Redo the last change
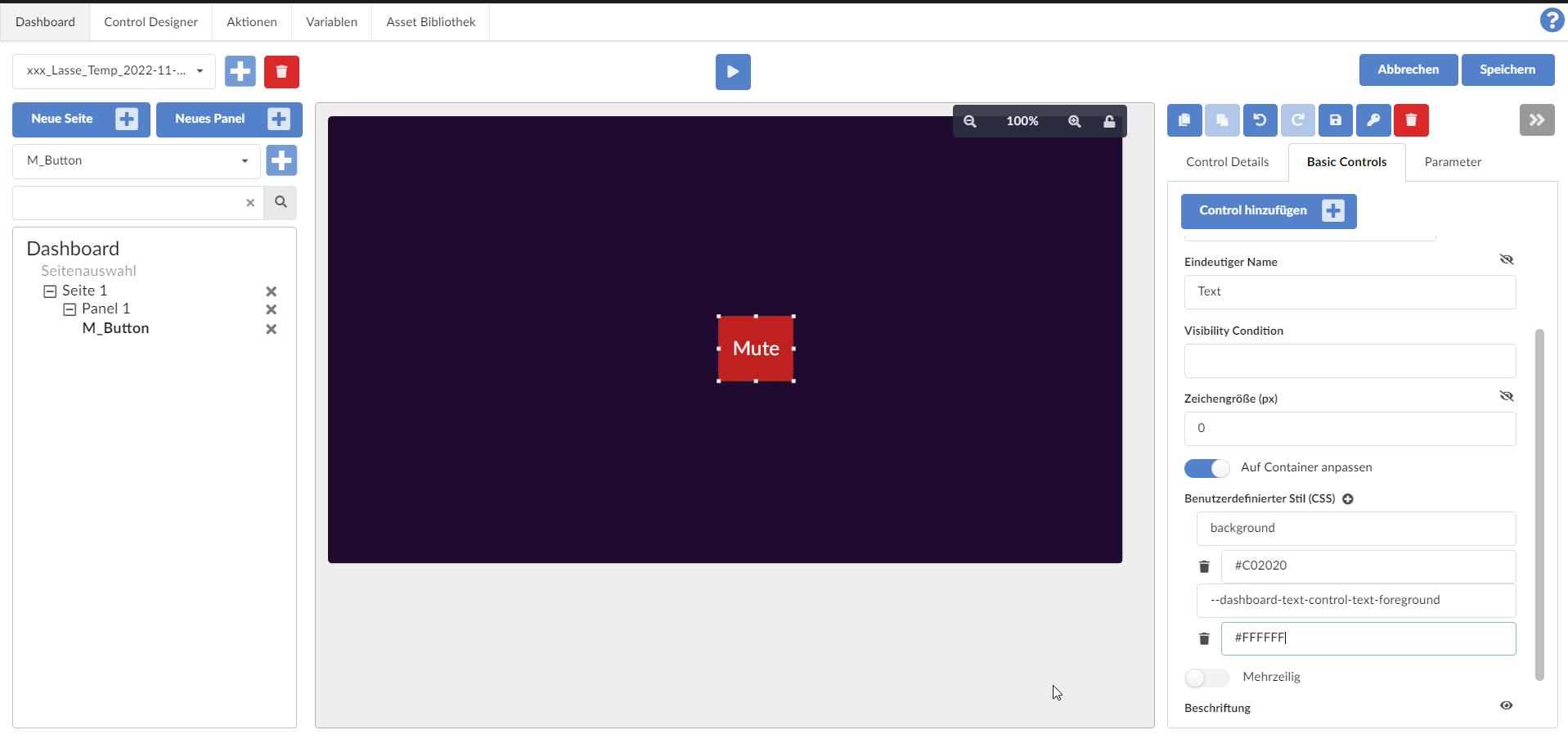This screenshot has height=739, width=1568. [1297, 120]
